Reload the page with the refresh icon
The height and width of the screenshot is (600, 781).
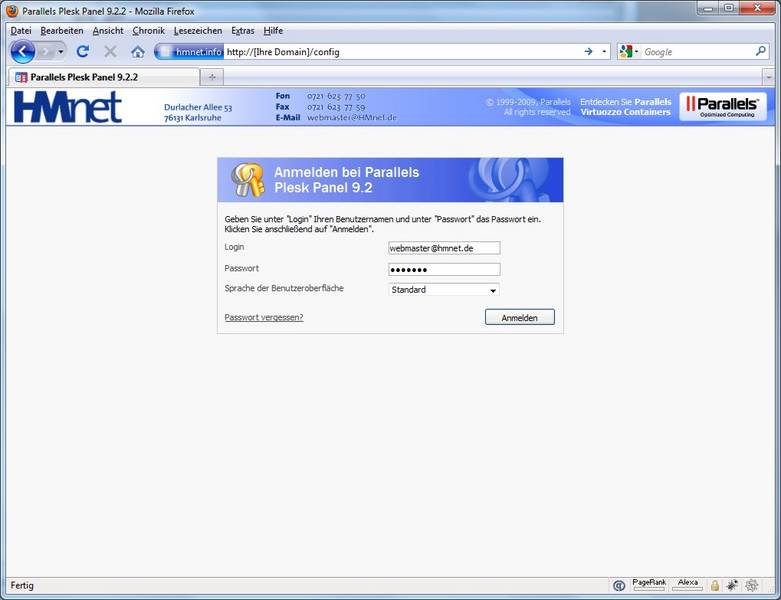[83, 51]
